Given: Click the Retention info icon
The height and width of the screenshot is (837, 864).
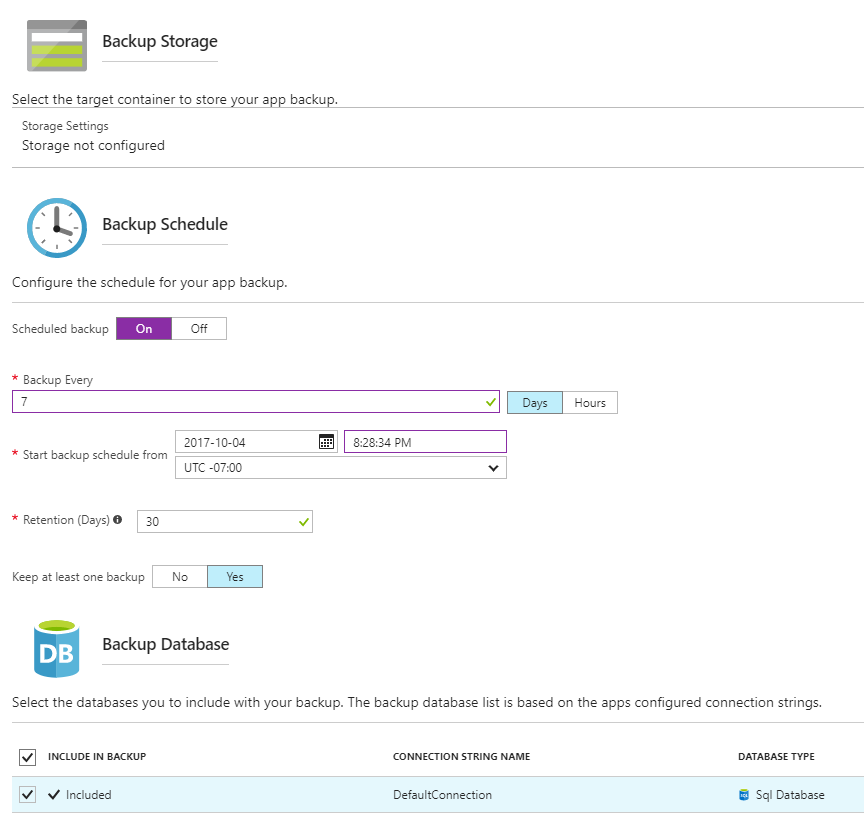Looking at the screenshot, I should [x=118, y=520].
